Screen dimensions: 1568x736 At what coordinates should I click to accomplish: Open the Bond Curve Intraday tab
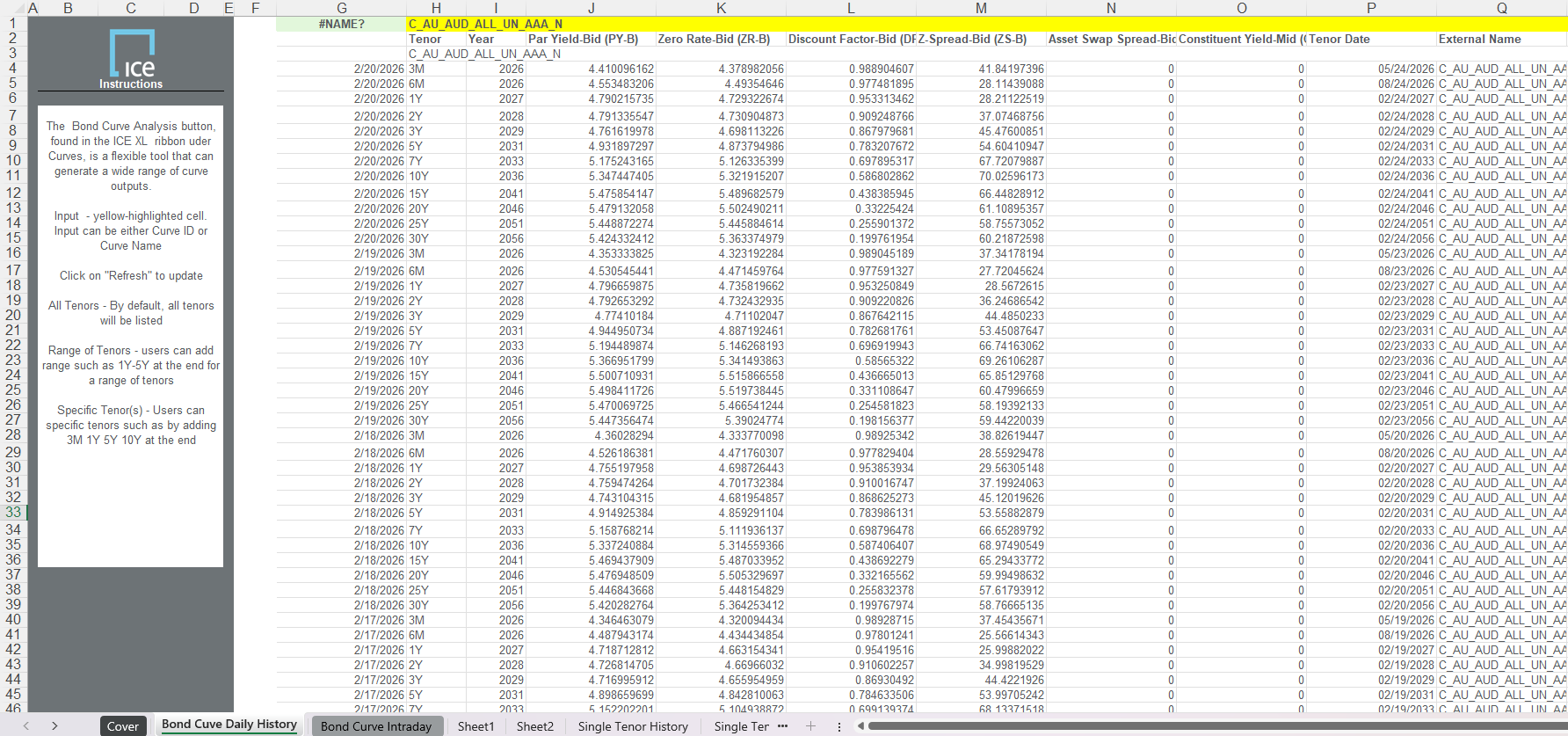(375, 726)
